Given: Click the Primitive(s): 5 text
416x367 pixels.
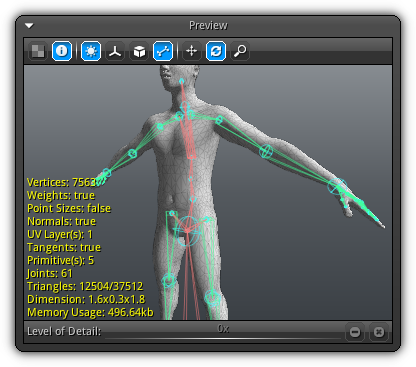Looking at the screenshot, I should coord(61,260).
